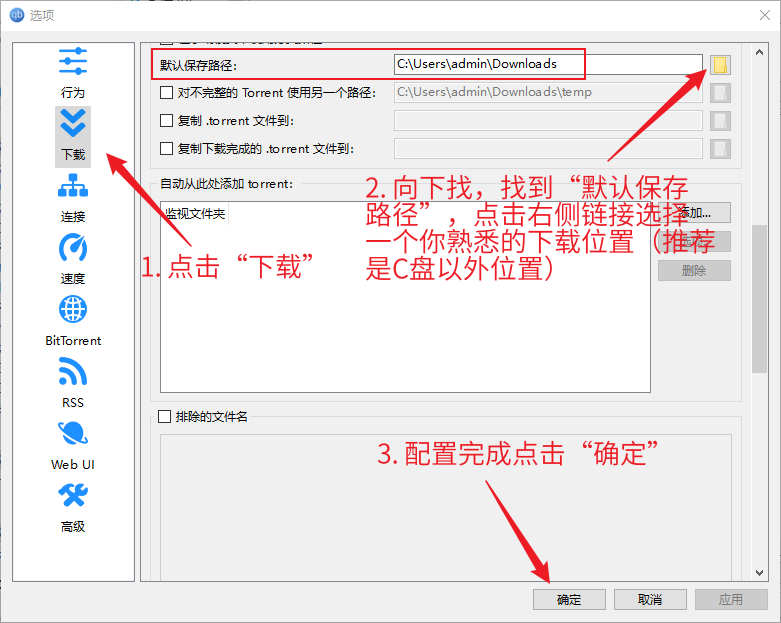Click browse icon beside 复制 .torrent 文件到 field
781x623 pixels.
[x=720, y=121]
